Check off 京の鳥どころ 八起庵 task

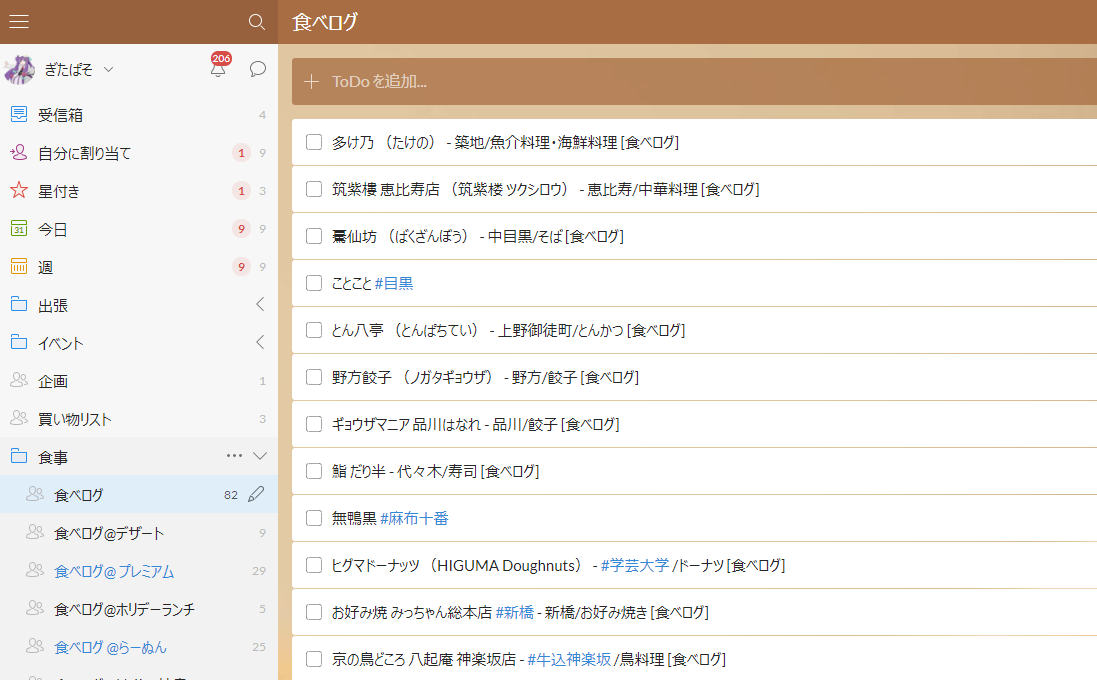314,658
